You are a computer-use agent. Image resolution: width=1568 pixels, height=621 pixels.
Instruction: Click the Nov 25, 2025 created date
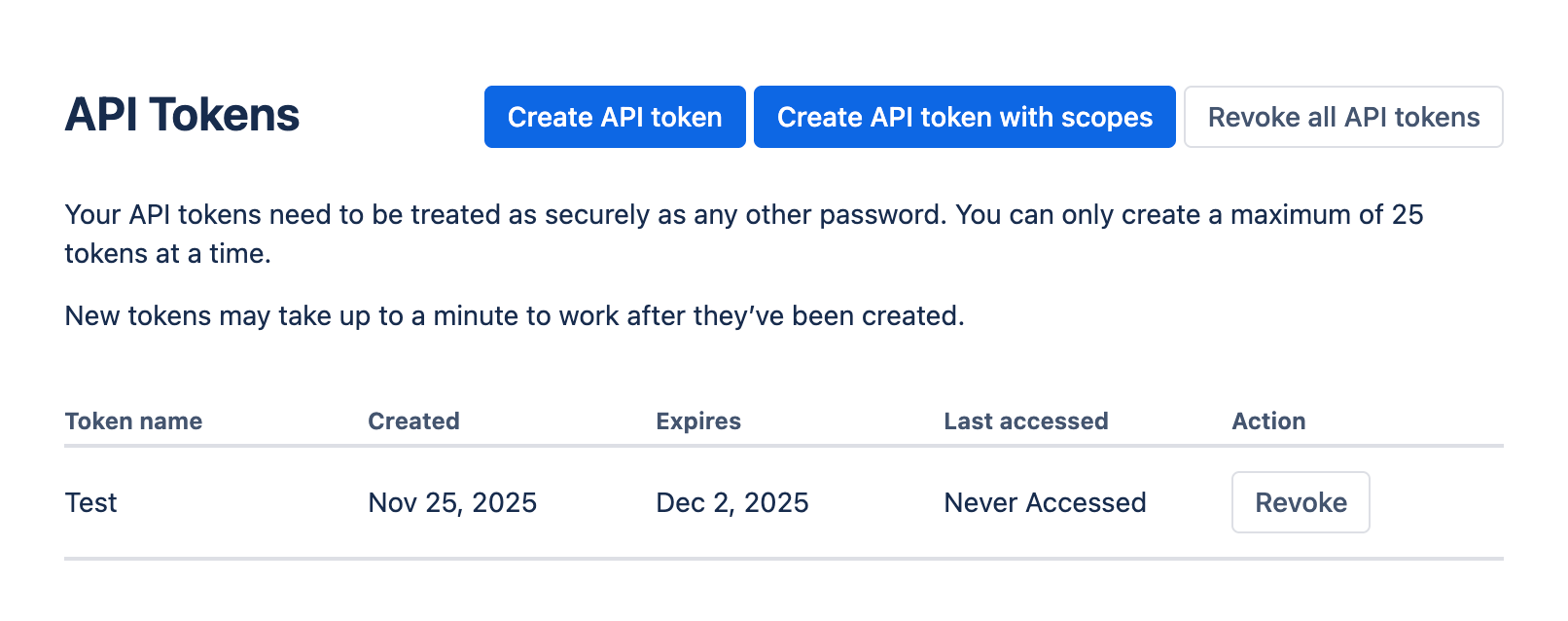click(451, 502)
